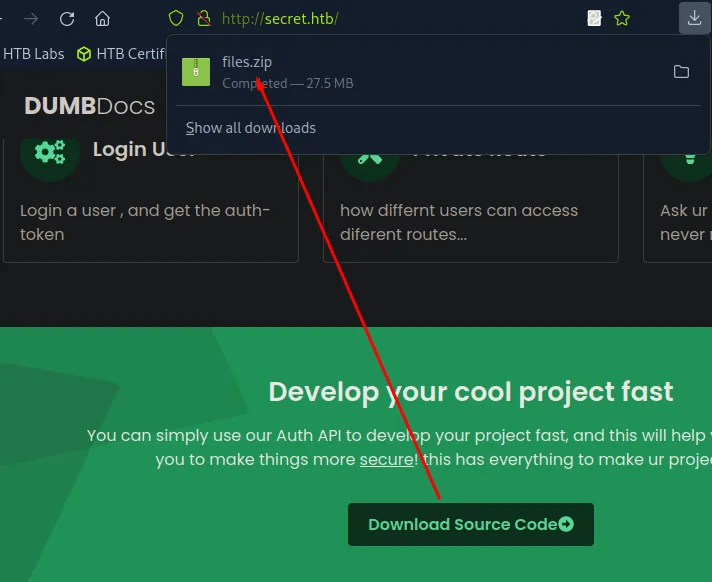
Task: Open the HTB Labs bookmark
Action: point(33,54)
